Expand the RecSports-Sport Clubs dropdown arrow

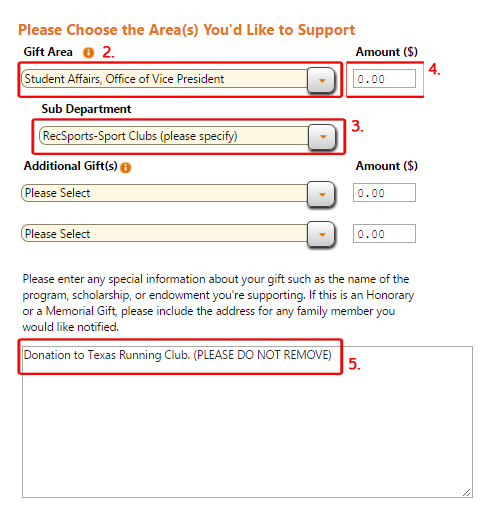[322, 137]
